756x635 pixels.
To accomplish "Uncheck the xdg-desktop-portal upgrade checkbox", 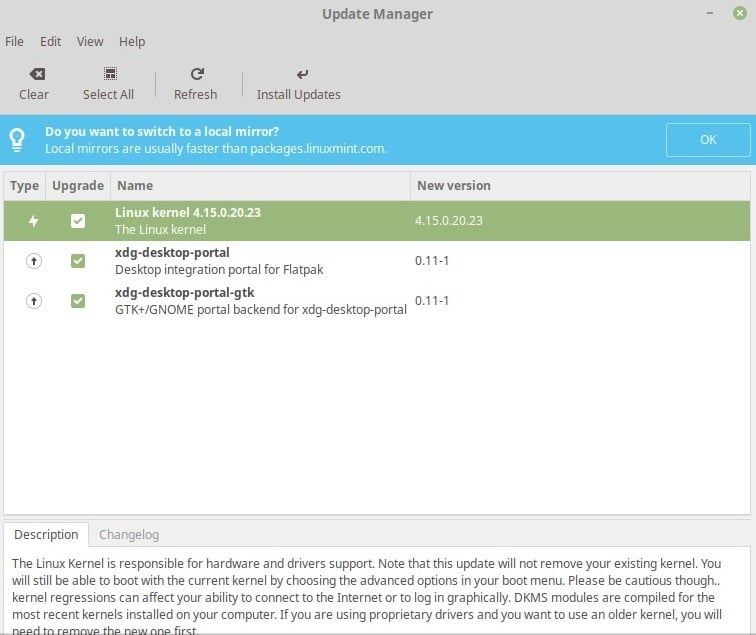I will 78,261.
